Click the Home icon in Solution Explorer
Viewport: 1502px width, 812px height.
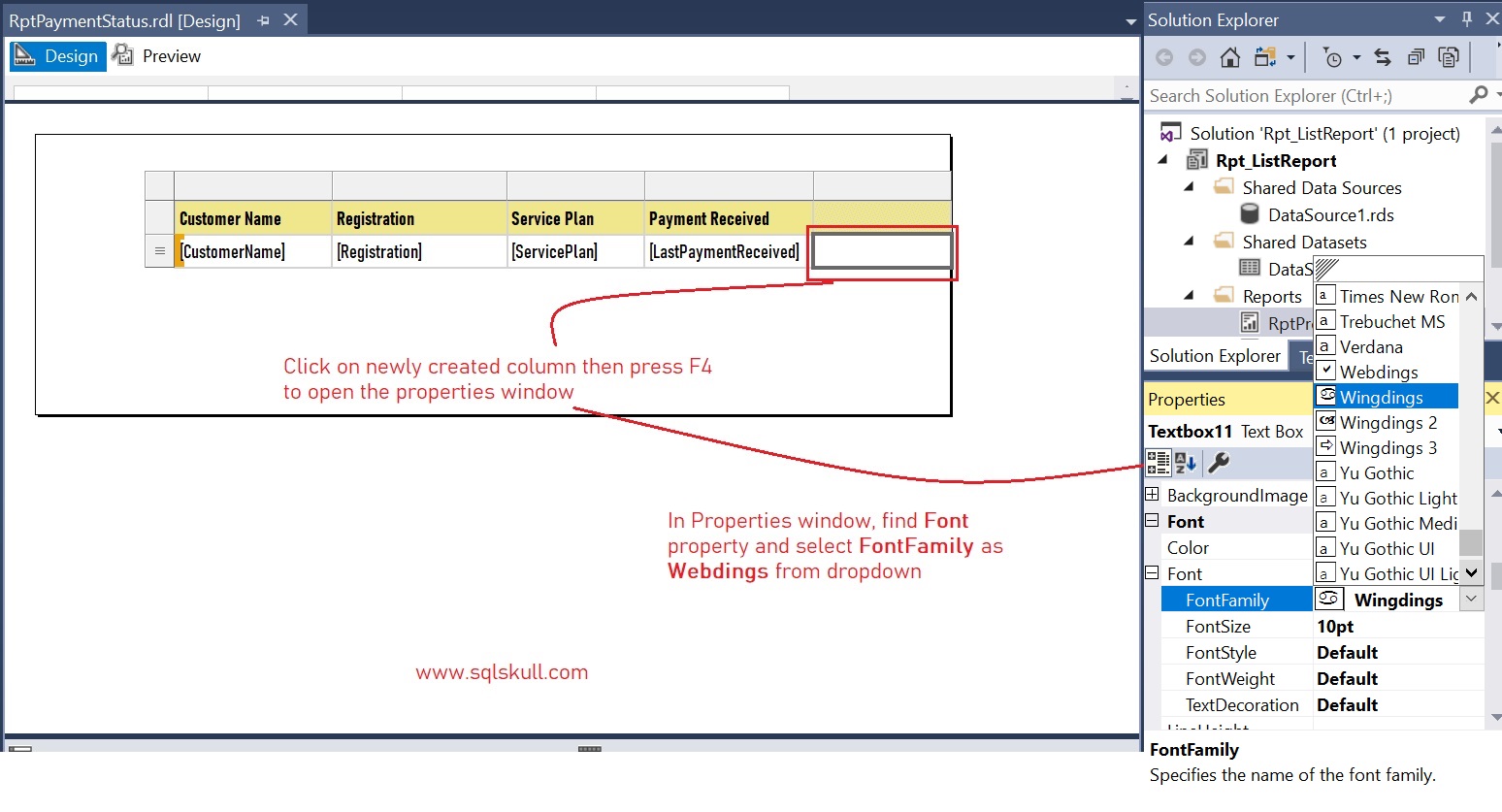1230,57
